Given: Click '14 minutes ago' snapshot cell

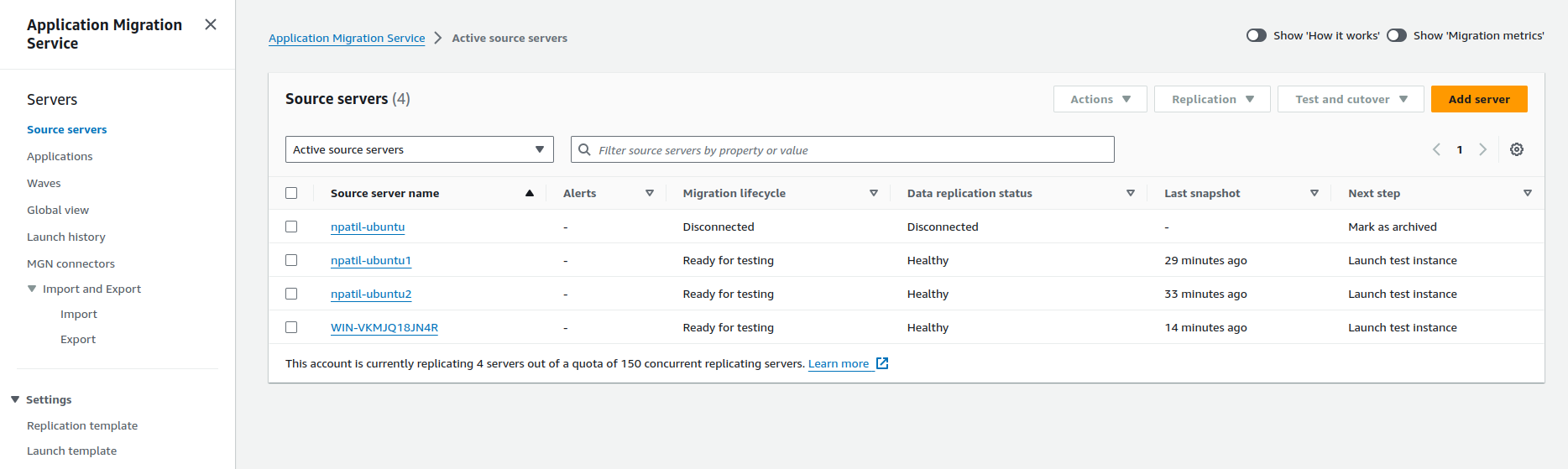Looking at the screenshot, I should (1205, 327).
